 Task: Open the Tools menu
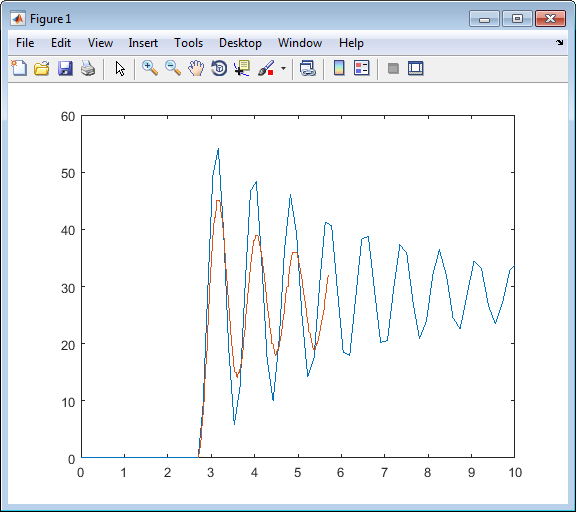point(188,43)
